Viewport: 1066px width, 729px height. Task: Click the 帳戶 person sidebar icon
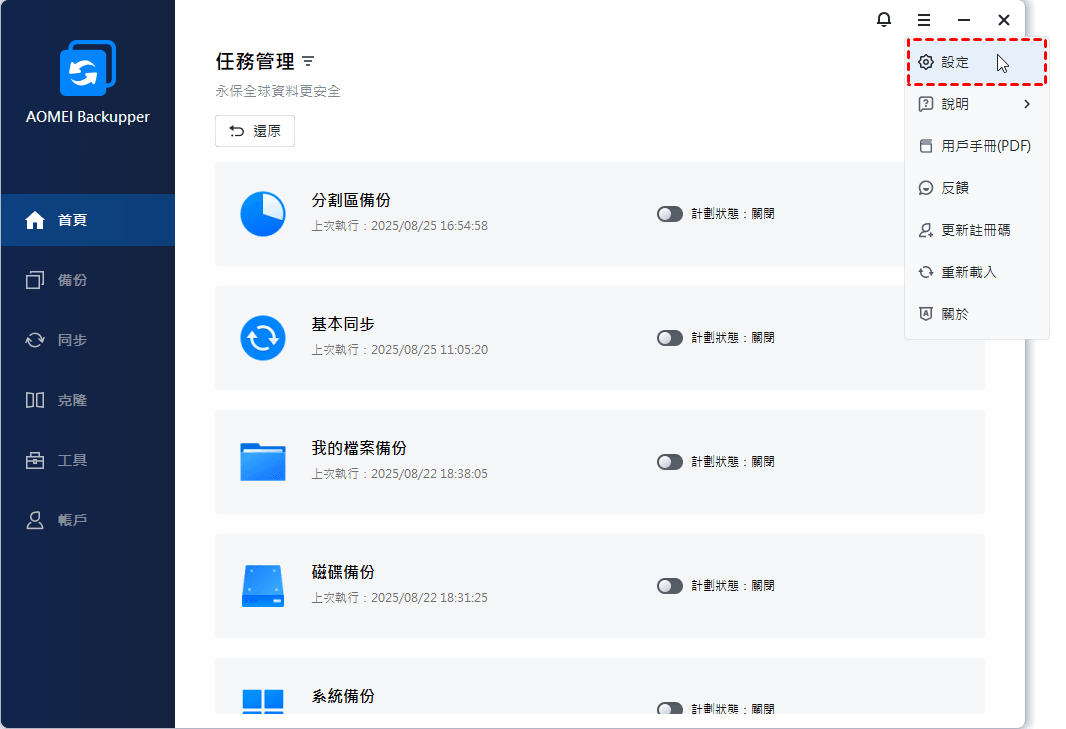(35, 520)
